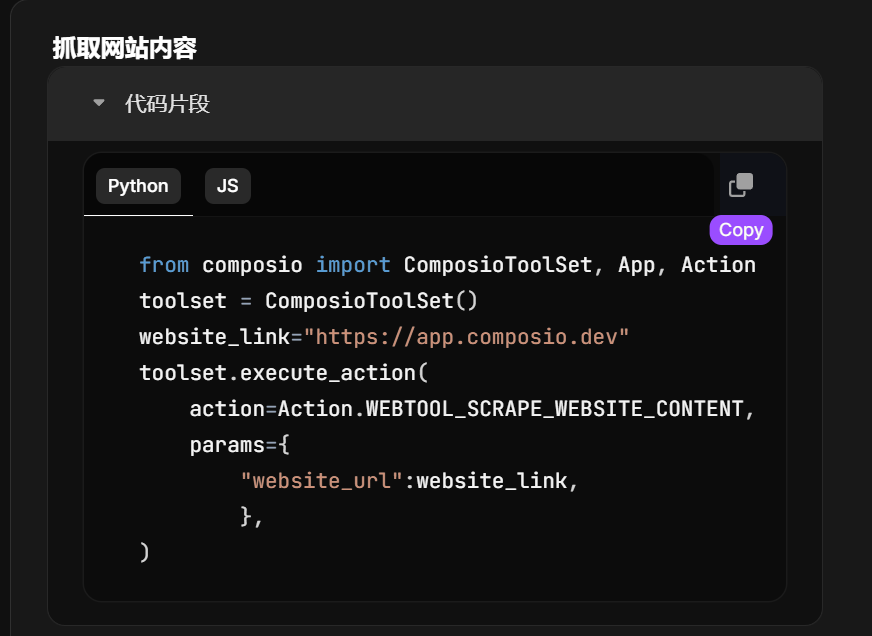
Task: Select the Python tab
Action: pos(137,185)
